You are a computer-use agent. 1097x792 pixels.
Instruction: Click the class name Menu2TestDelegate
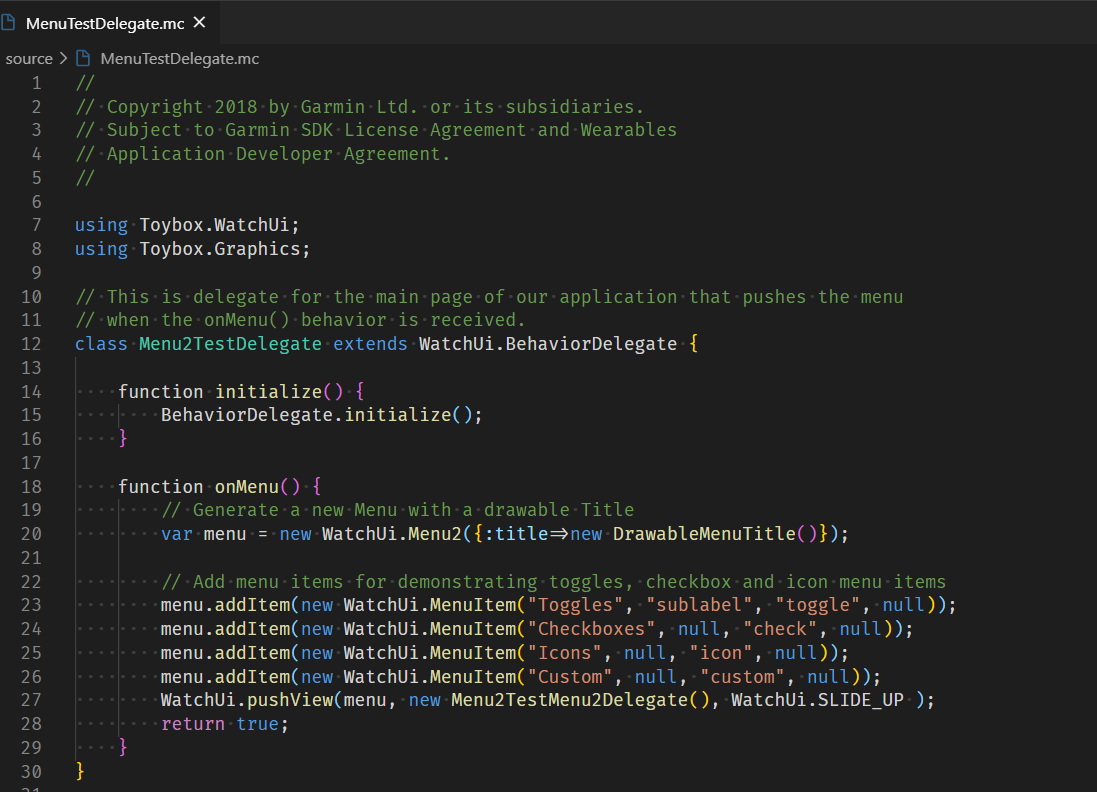pos(230,344)
